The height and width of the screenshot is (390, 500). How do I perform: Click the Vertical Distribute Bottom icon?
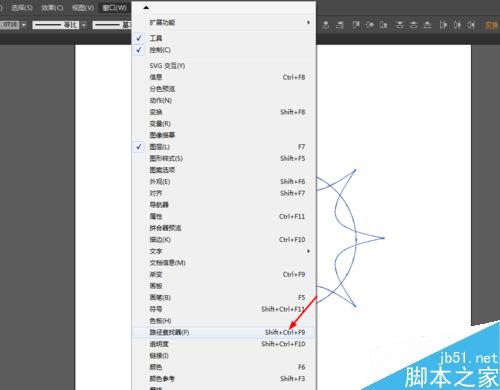[x=427, y=25]
